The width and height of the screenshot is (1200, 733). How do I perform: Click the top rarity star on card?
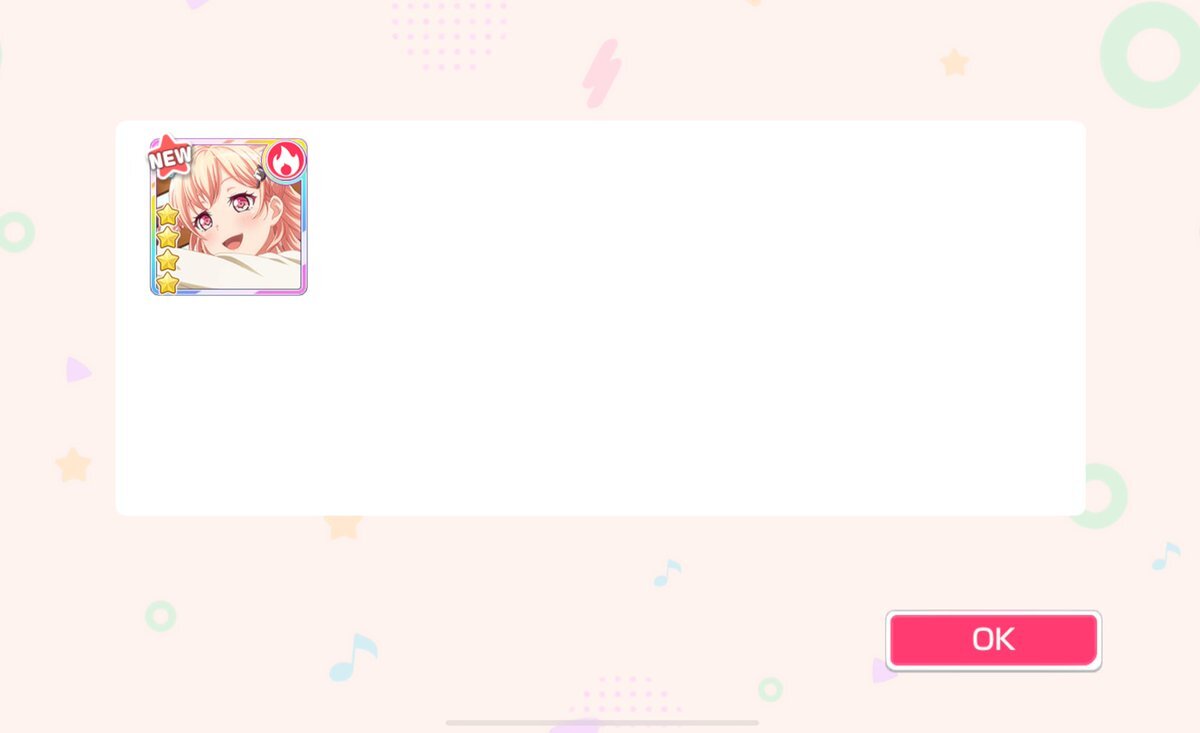168,215
